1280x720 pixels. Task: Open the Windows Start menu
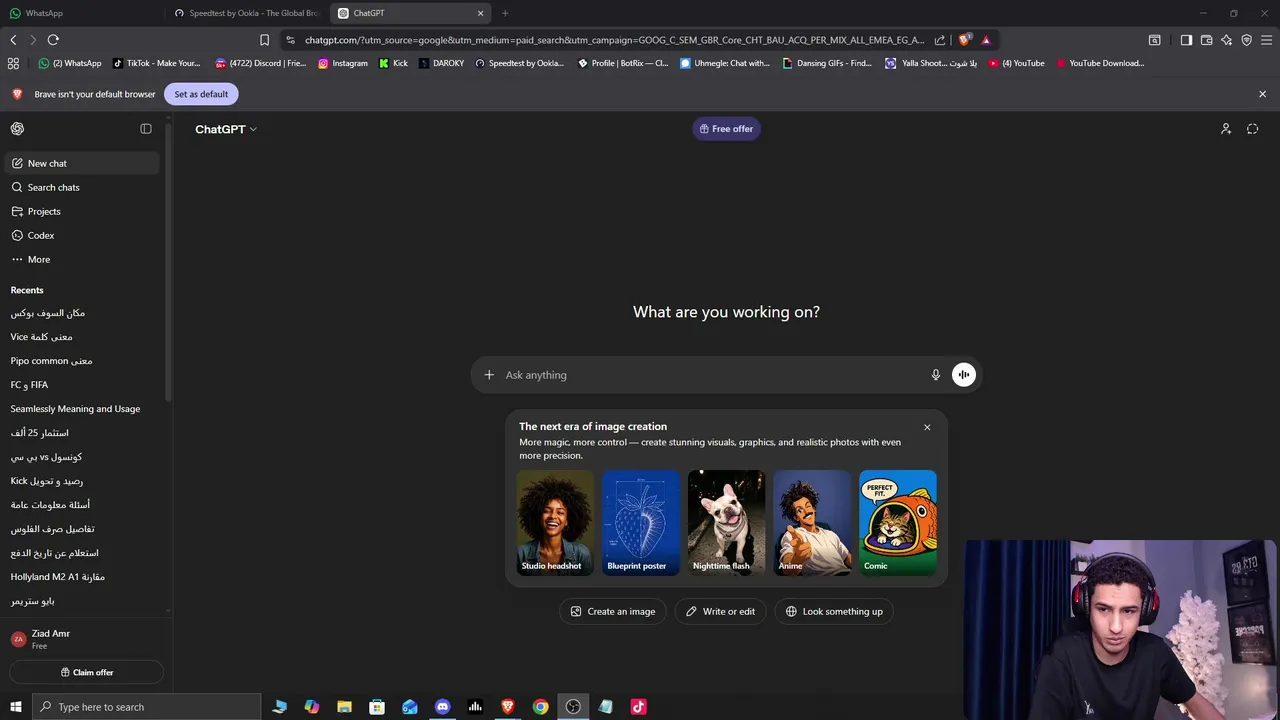pos(16,707)
